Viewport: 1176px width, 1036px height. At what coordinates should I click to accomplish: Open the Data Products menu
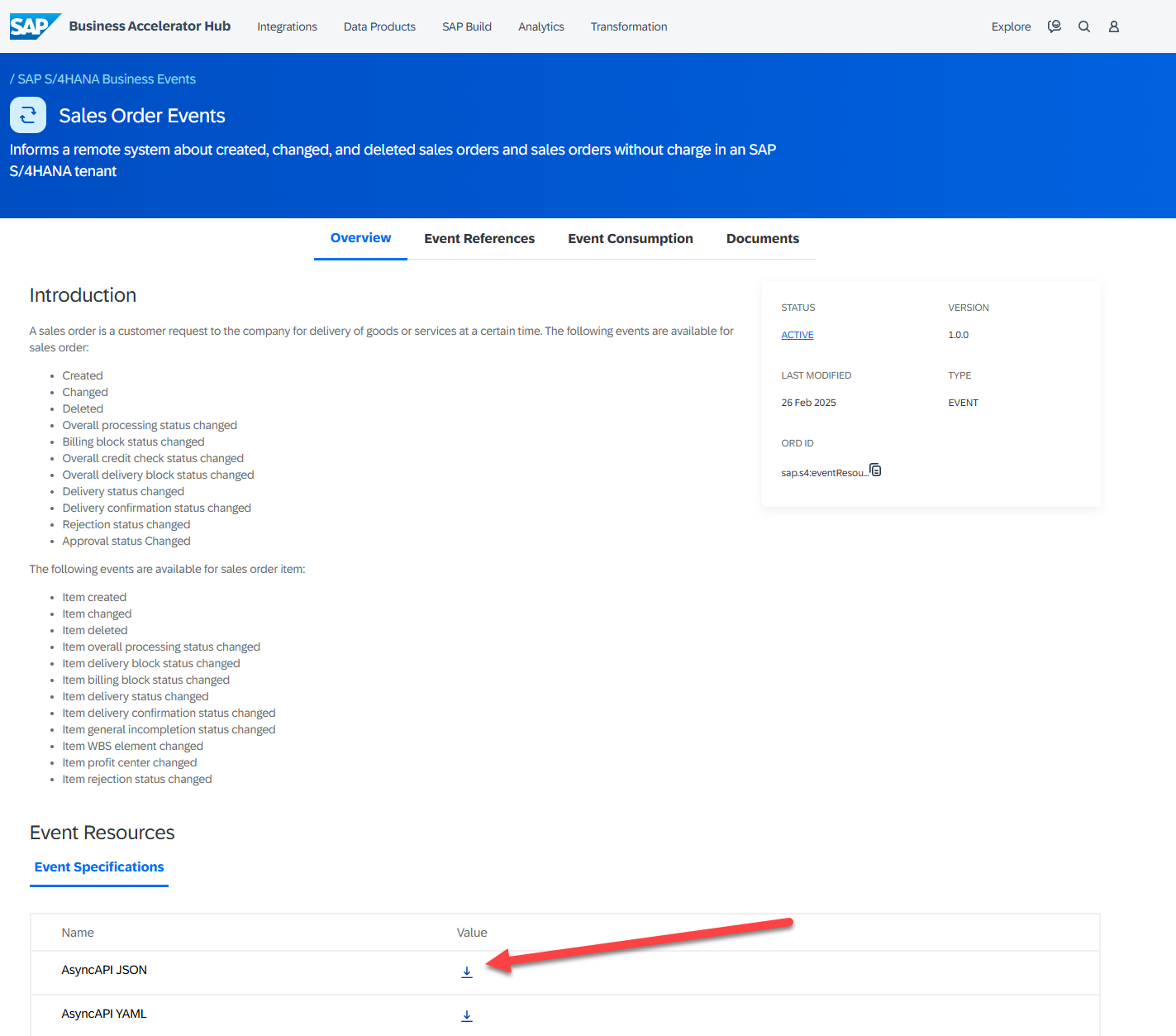pyautogui.click(x=379, y=26)
